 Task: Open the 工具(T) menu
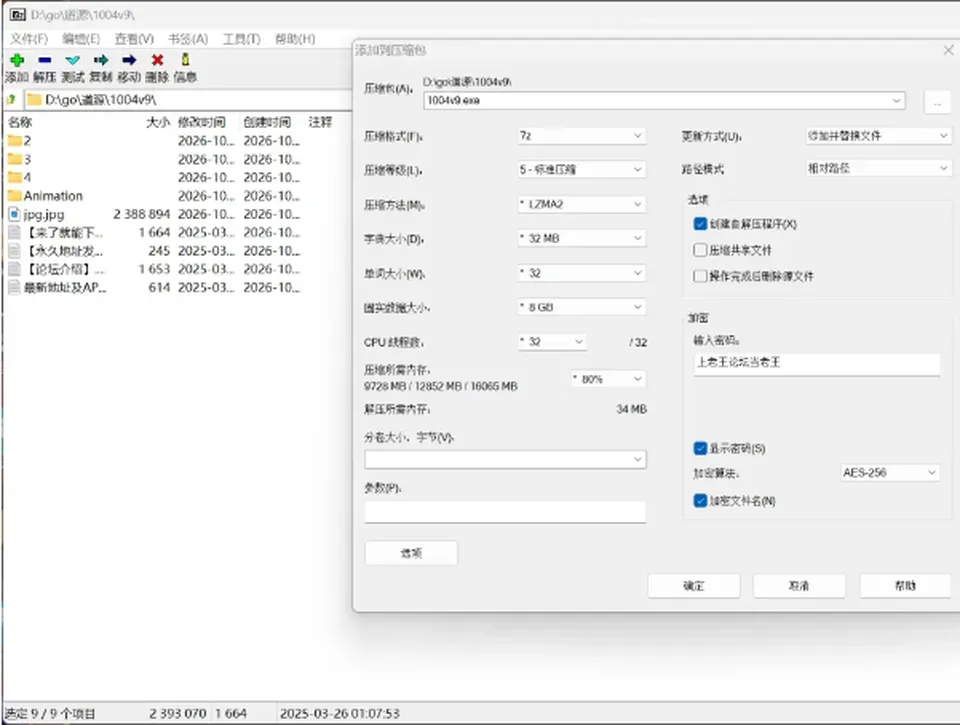coord(241,39)
